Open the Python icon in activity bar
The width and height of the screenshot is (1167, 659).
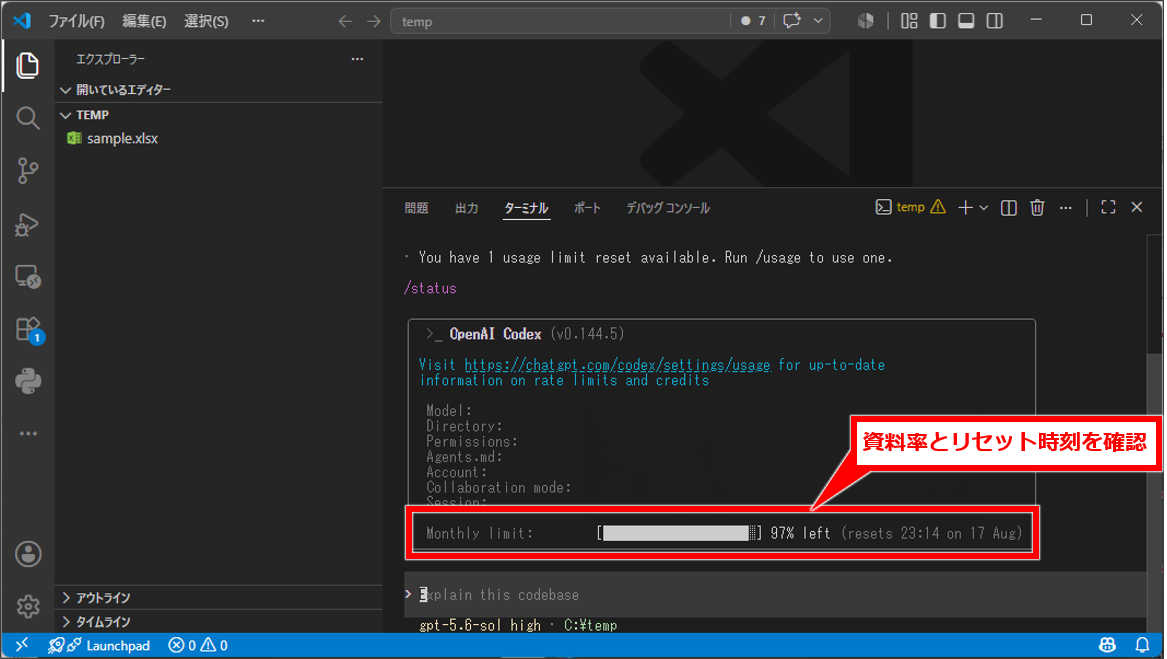(x=28, y=382)
